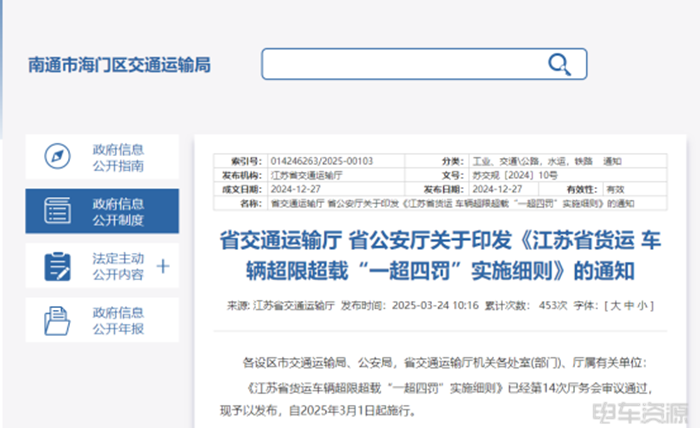This screenshot has height=428, width=700.
Task: Click the magnifier search icon
Action: (x=558, y=65)
